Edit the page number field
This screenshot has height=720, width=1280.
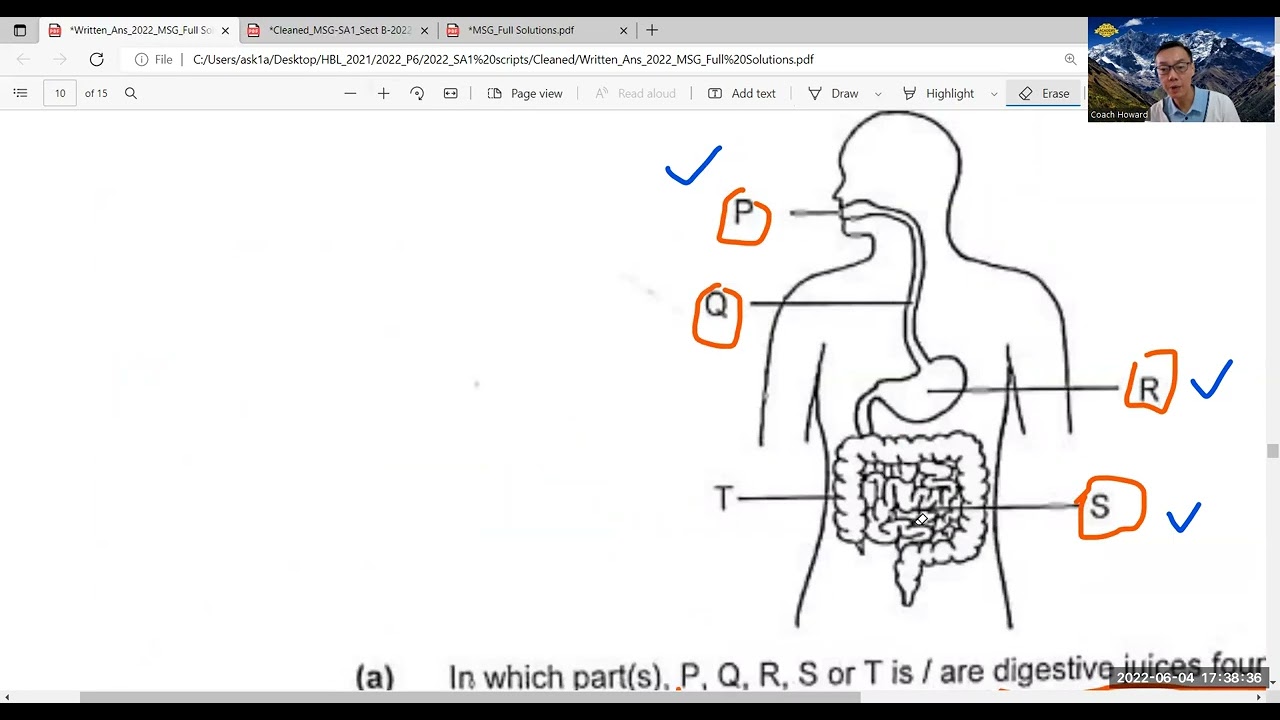[60, 93]
